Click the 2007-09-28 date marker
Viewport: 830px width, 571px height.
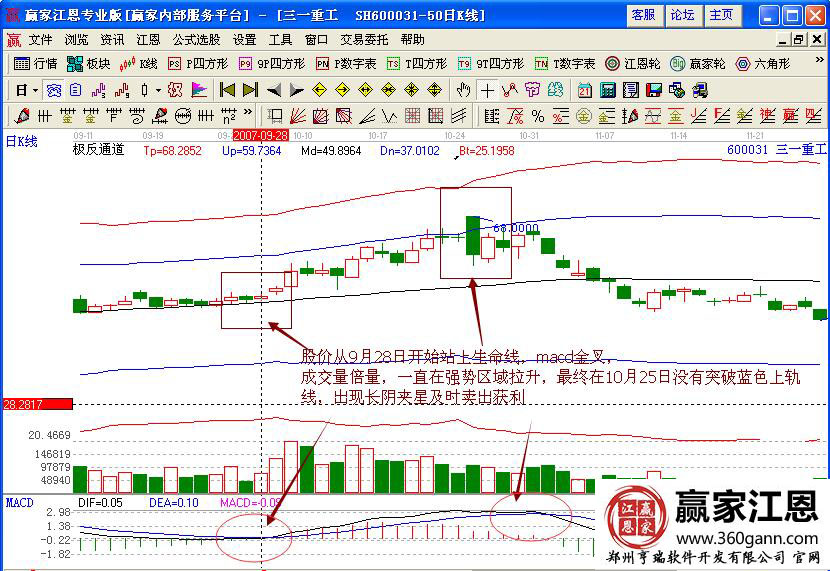pyautogui.click(x=260, y=133)
